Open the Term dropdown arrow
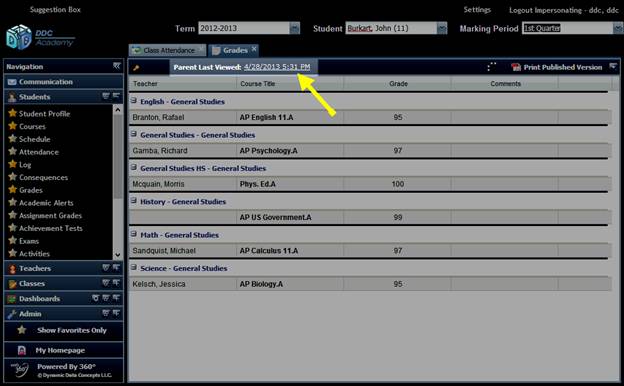This screenshot has width=624, height=386. pyautogui.click(x=294, y=28)
